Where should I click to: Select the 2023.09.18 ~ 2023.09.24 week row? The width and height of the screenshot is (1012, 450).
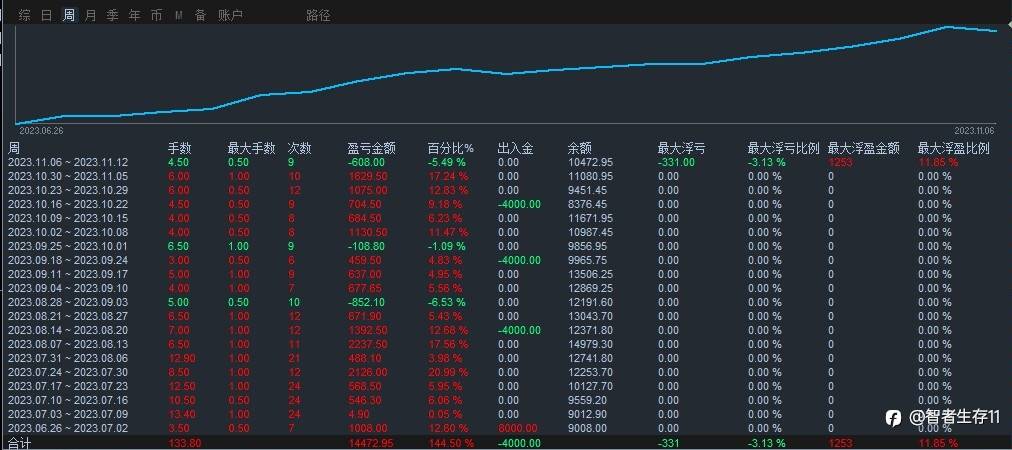(x=506, y=260)
